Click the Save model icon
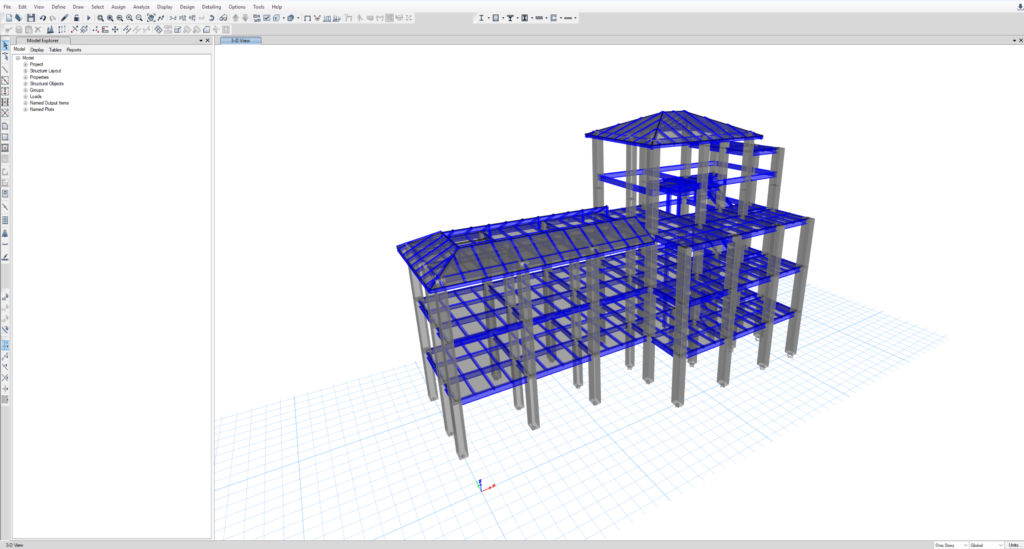This screenshot has height=549, width=1024. pos(31,18)
